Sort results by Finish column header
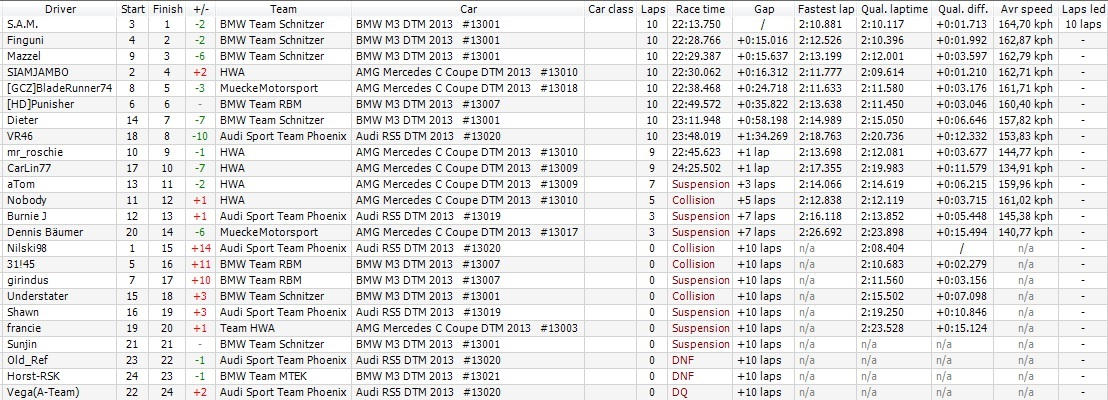Viewport: 1108px width, 400px height. coord(168,8)
